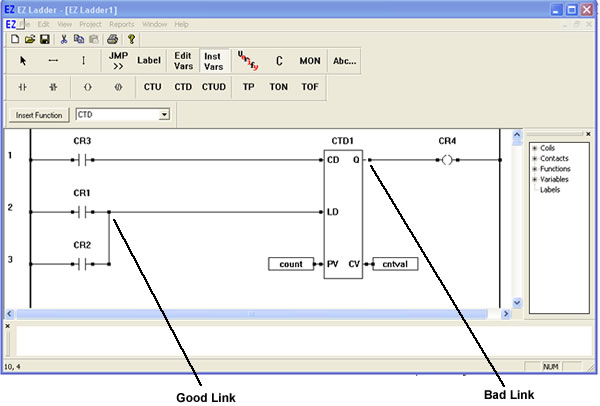Image resolution: width=600 pixels, height=406 pixels.
Task: Select the horizontal link tool
Action: click(53, 60)
